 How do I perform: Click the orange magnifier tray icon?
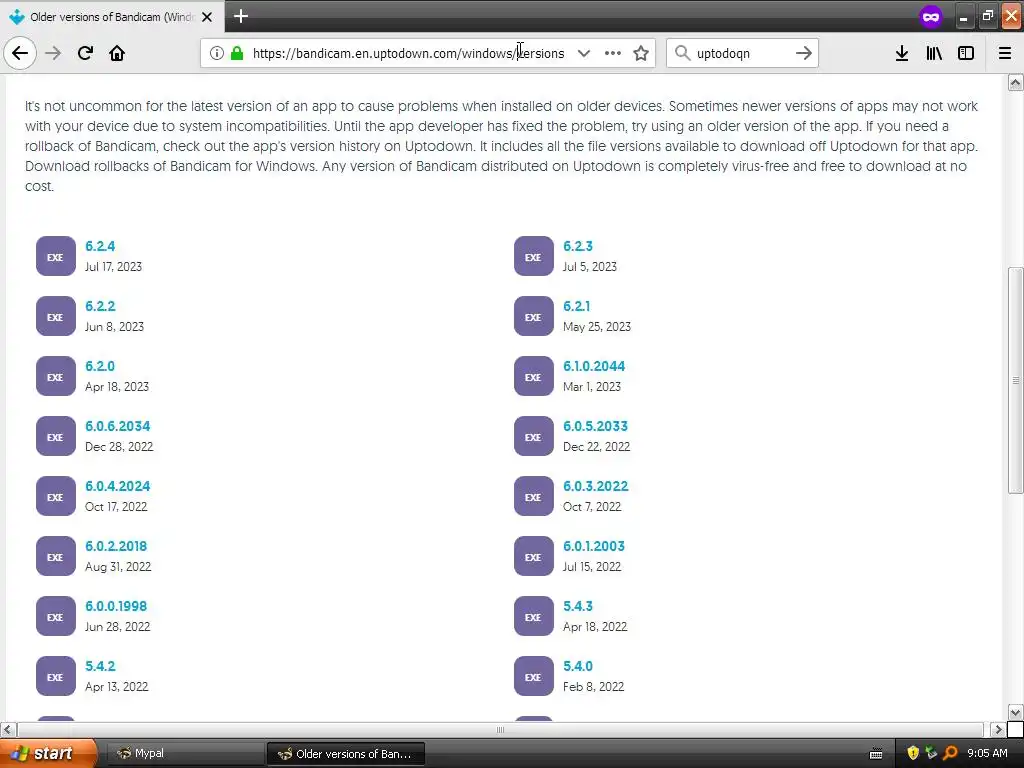(950, 753)
